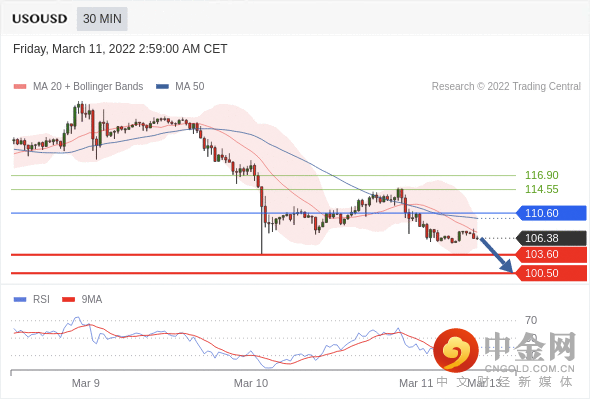
Task: Click the 'MA 50' legend label
Action: point(190,87)
